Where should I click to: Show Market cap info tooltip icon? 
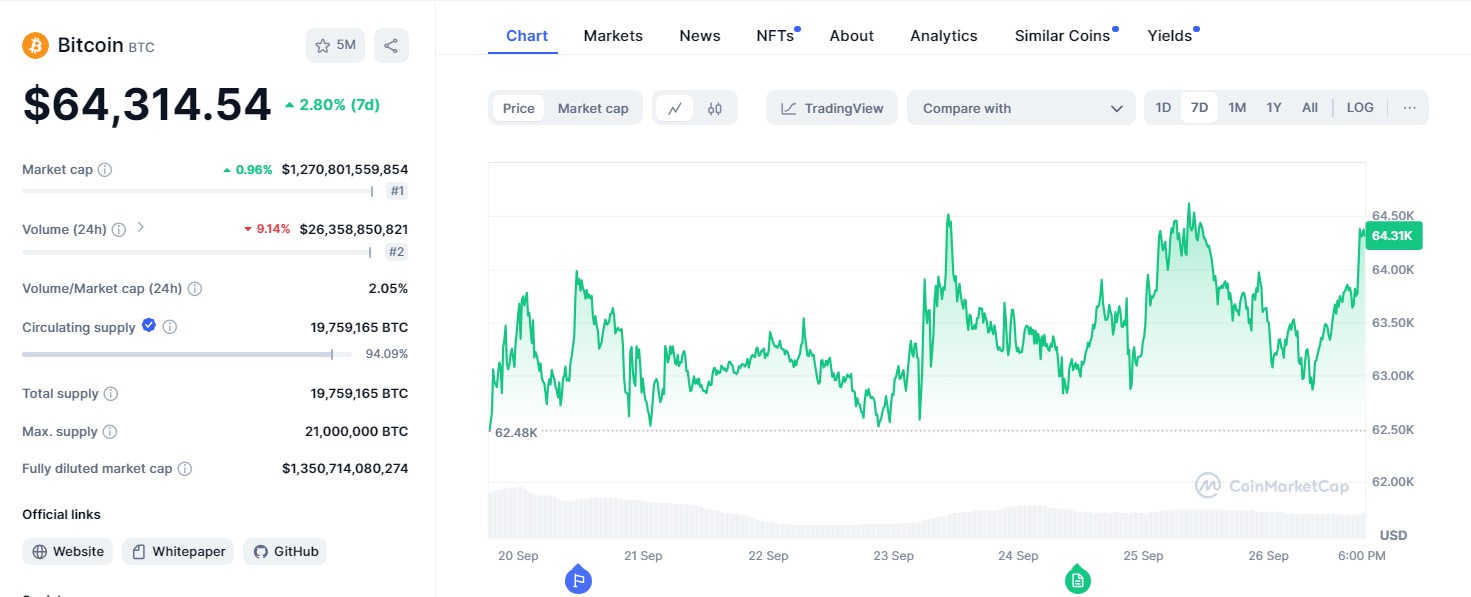coord(105,170)
